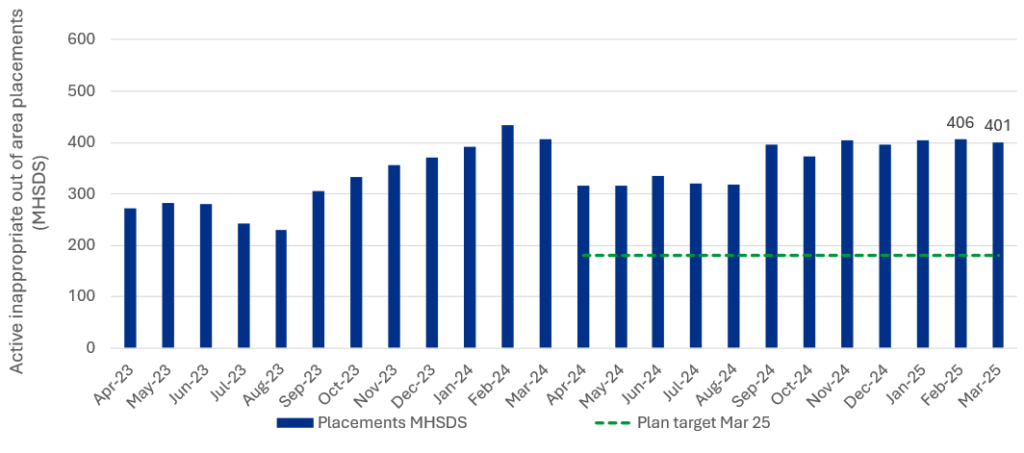
Task: Click the Apr-23 bar
Action: [x=130, y=278]
